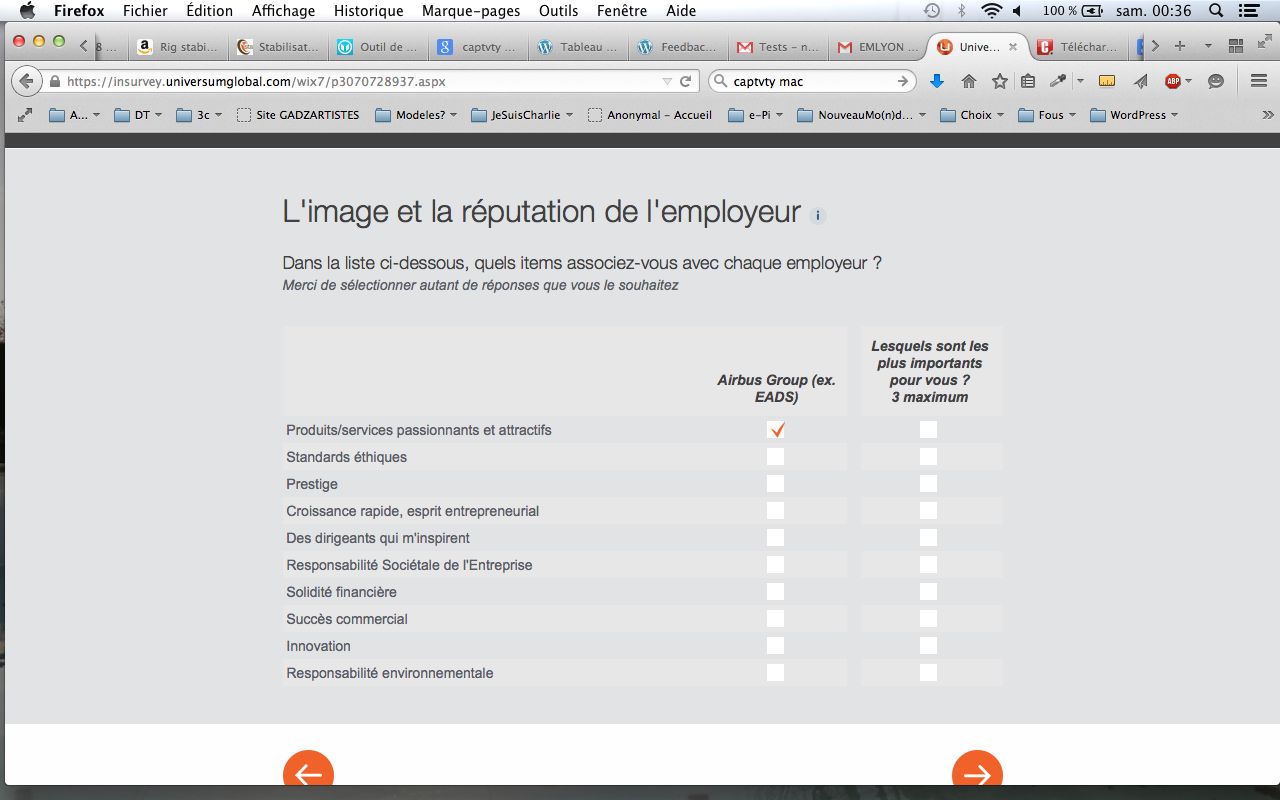Check Airbus box for Innovation
This screenshot has width=1280, height=800.
(776, 646)
